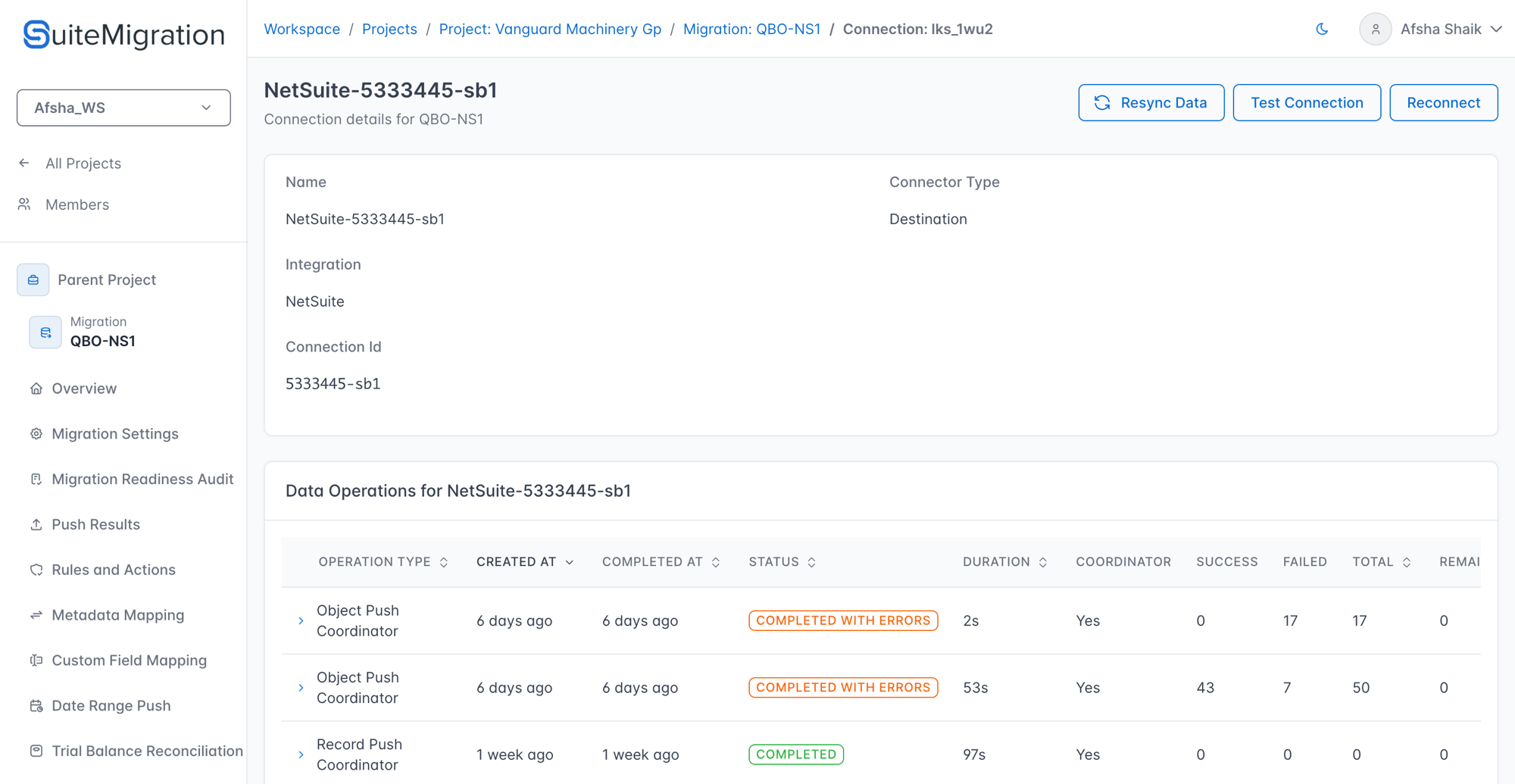Sort table by Status column header
Image resolution: width=1515 pixels, height=784 pixels.
pos(782,562)
